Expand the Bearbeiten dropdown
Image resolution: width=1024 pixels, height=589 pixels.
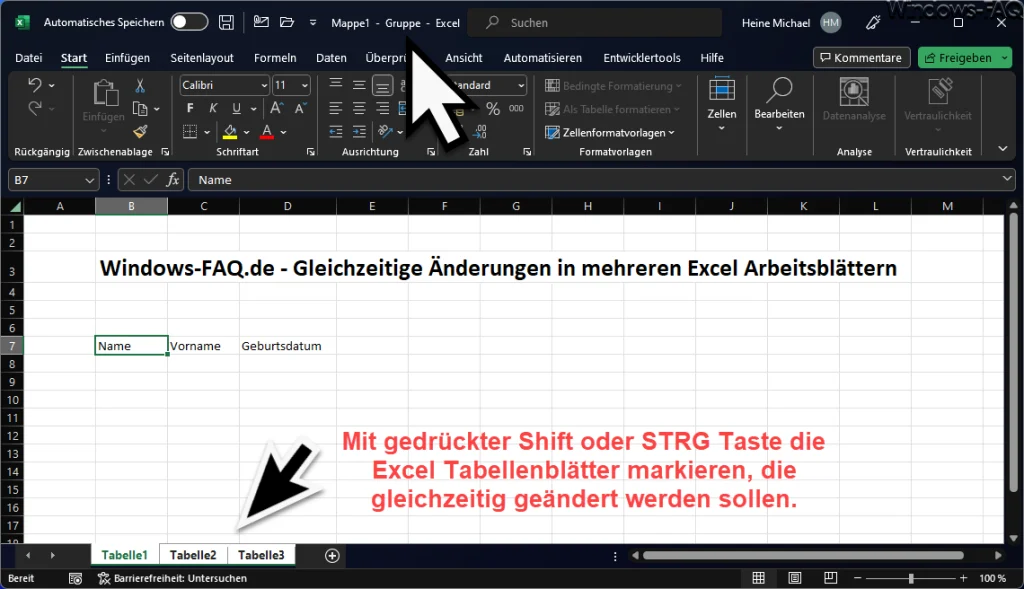(779, 128)
